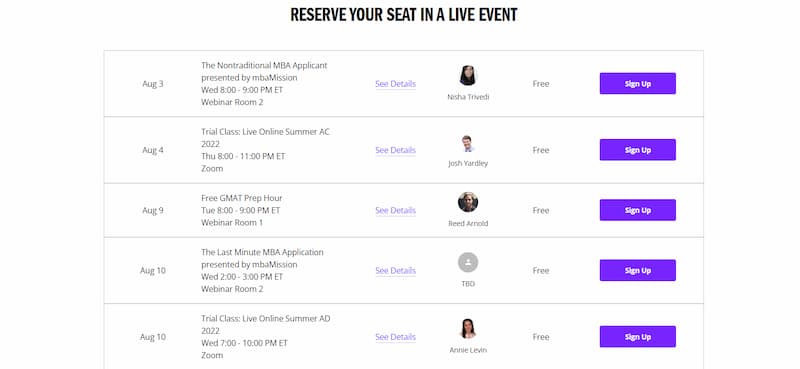Select the Reed Arnold name label
This screenshot has height=369, width=800.
(x=468, y=224)
